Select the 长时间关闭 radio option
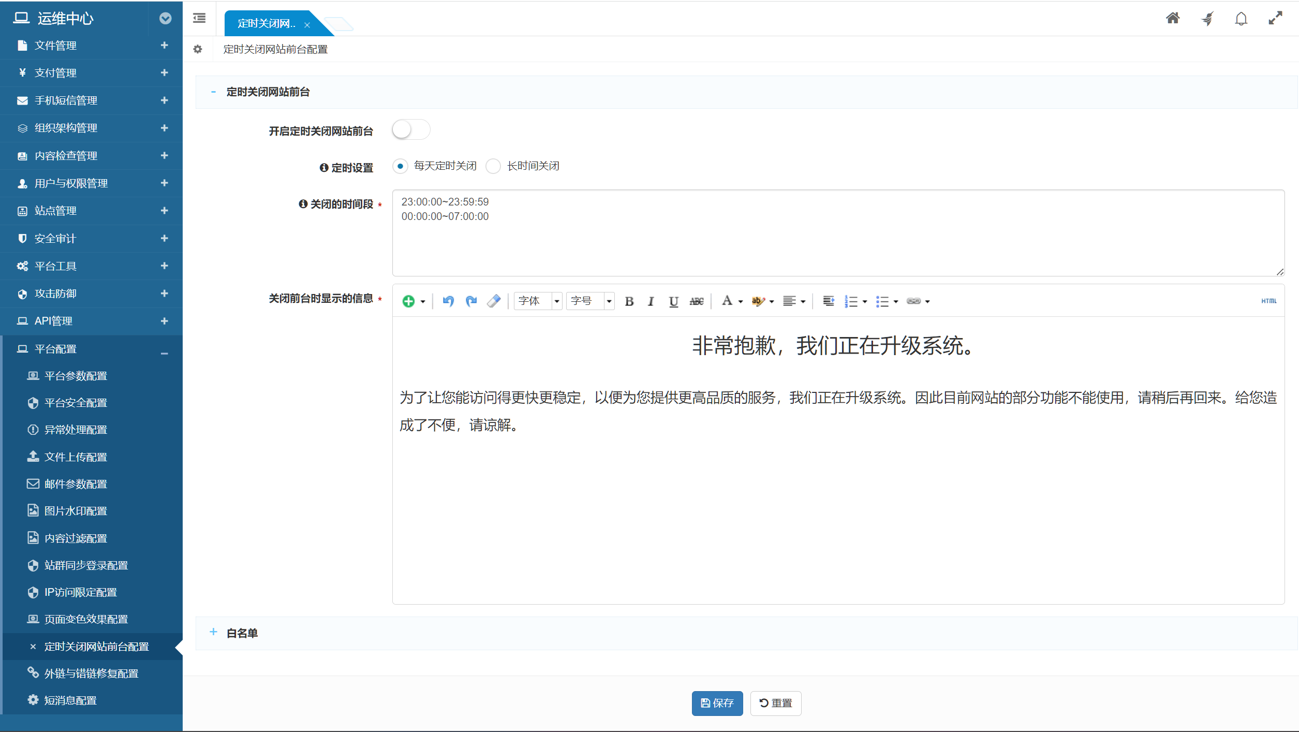The image size is (1299, 732). [493, 166]
